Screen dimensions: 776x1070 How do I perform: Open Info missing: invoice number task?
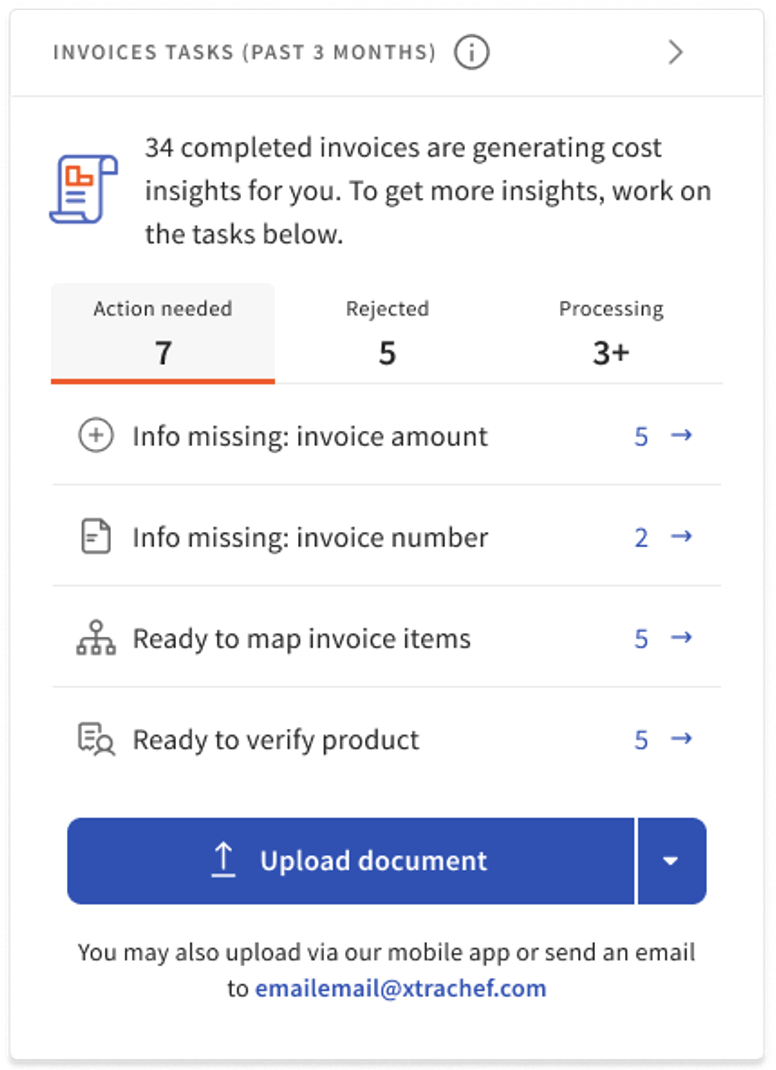tap(310, 537)
